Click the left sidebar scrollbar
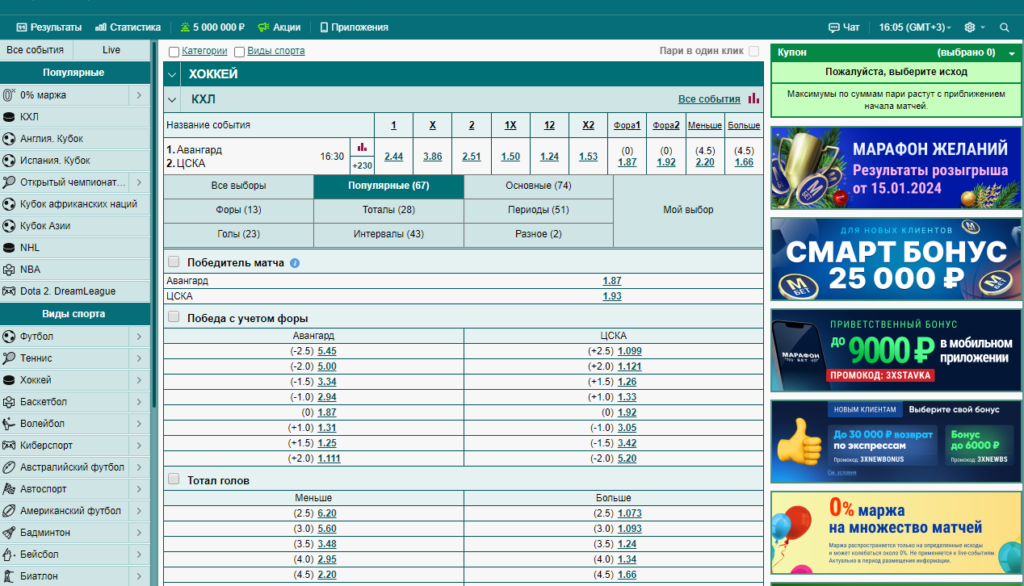The width and height of the screenshot is (1024, 586). click(x=154, y=225)
